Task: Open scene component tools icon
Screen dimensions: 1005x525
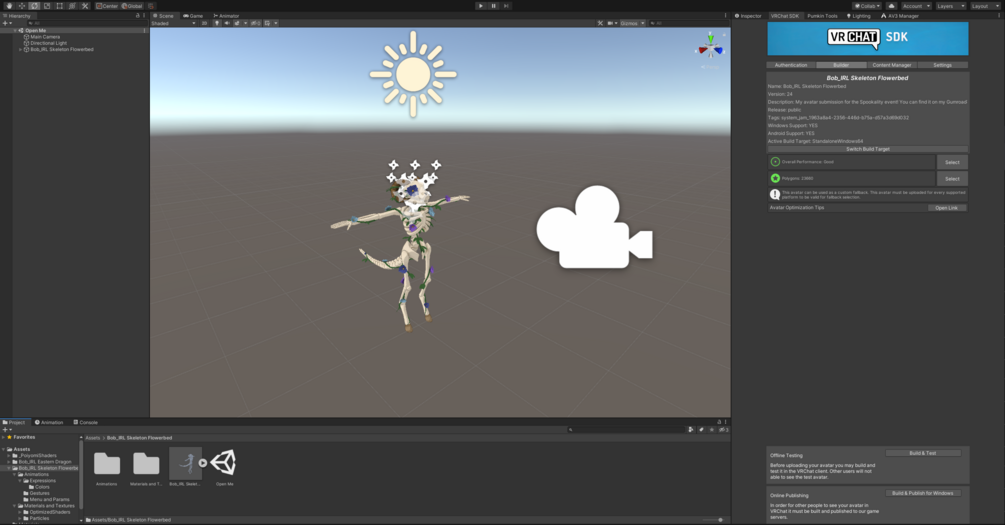Action: click(x=601, y=23)
